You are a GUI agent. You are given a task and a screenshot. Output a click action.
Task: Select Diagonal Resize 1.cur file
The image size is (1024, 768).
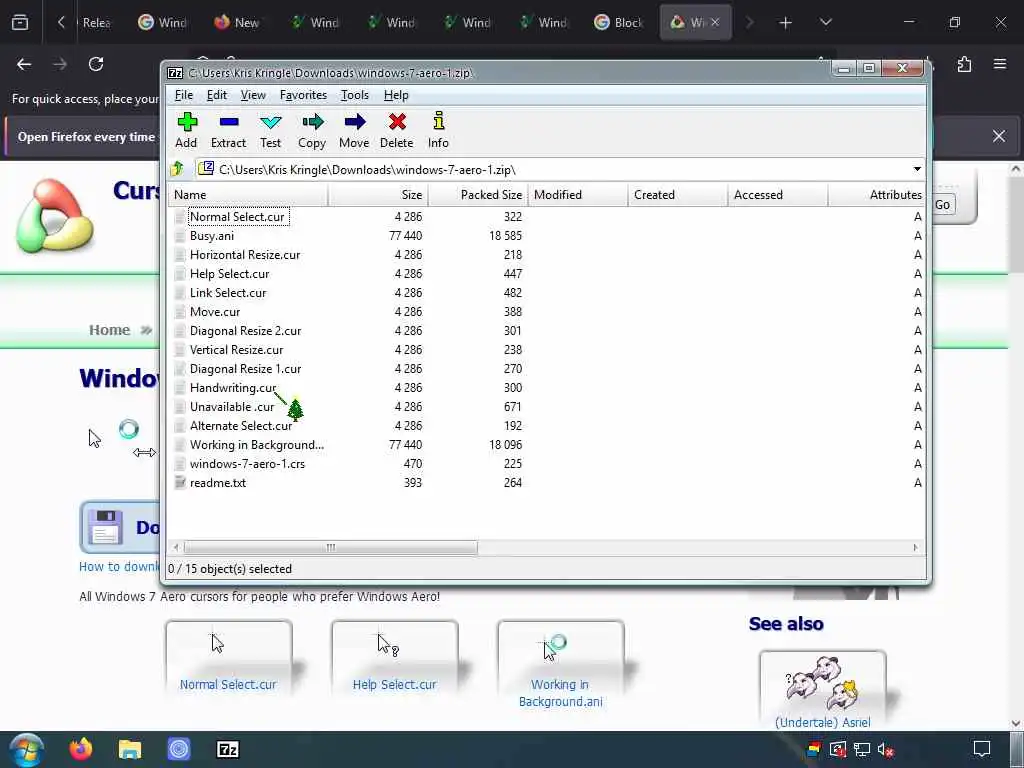pyautogui.click(x=246, y=368)
